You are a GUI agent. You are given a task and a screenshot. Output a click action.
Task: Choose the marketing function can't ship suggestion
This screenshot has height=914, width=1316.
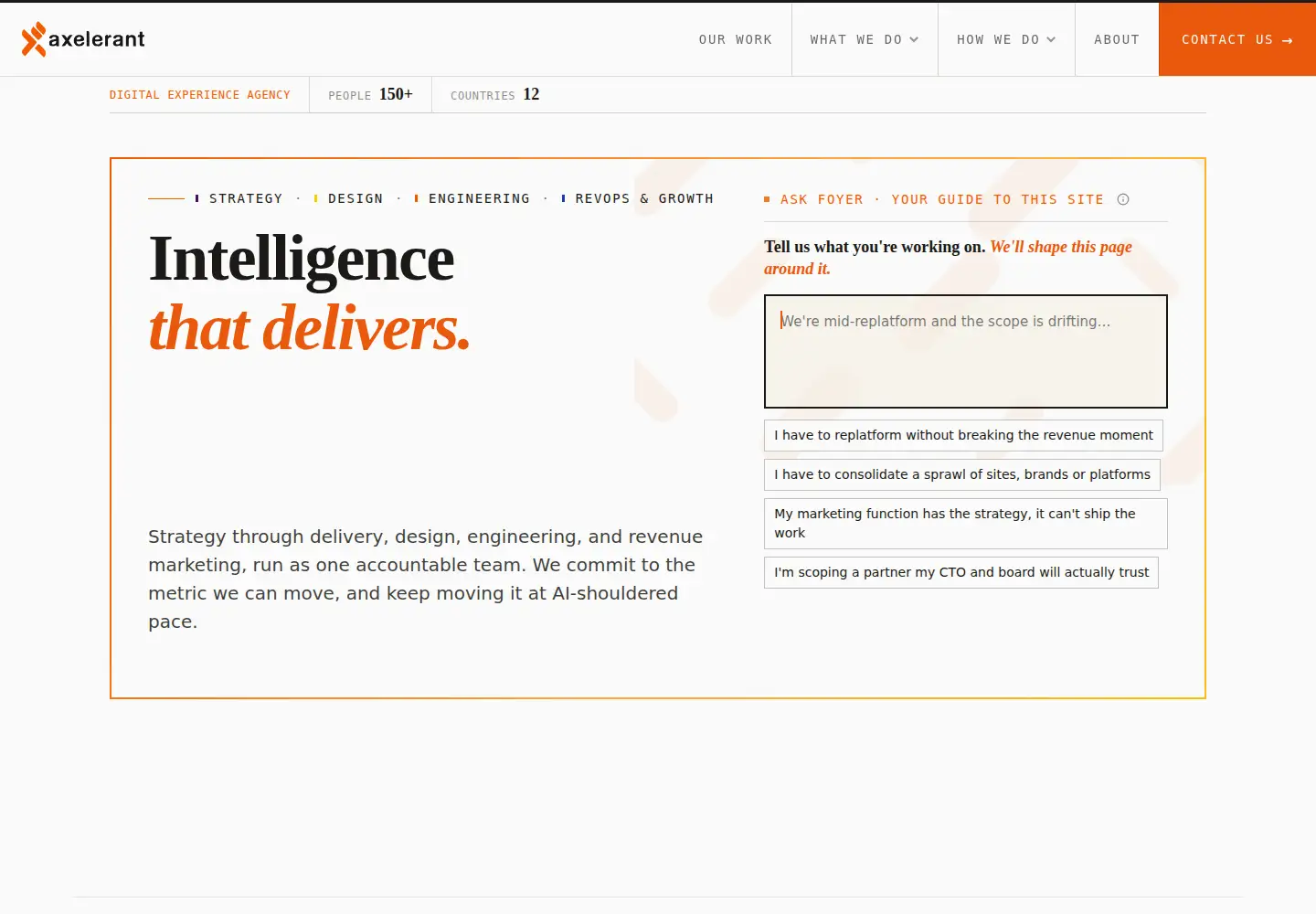pos(966,524)
